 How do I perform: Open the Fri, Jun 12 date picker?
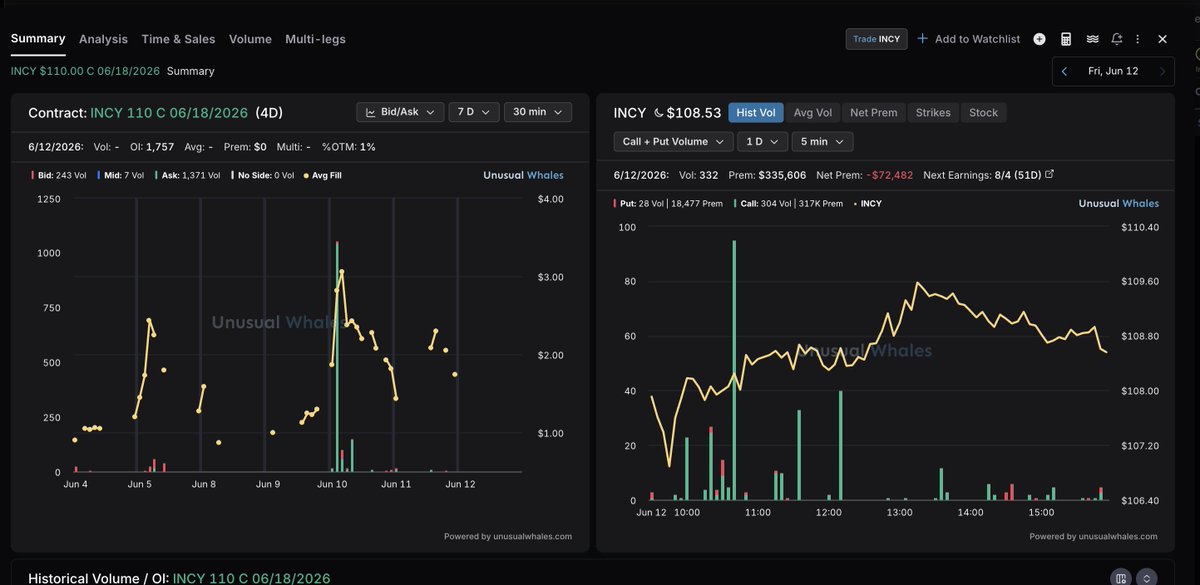coord(1113,71)
